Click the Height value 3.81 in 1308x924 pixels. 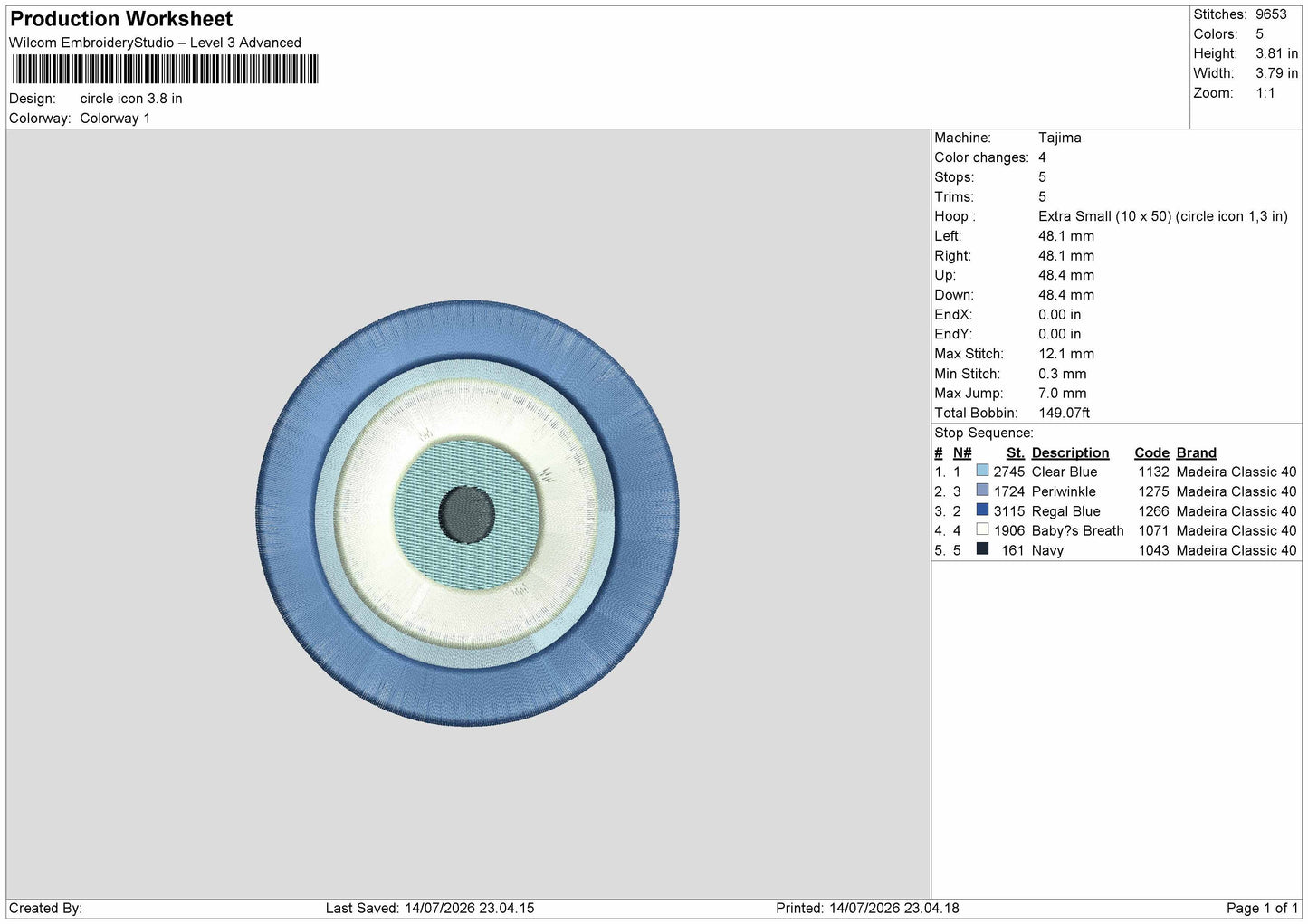[x=1277, y=53]
